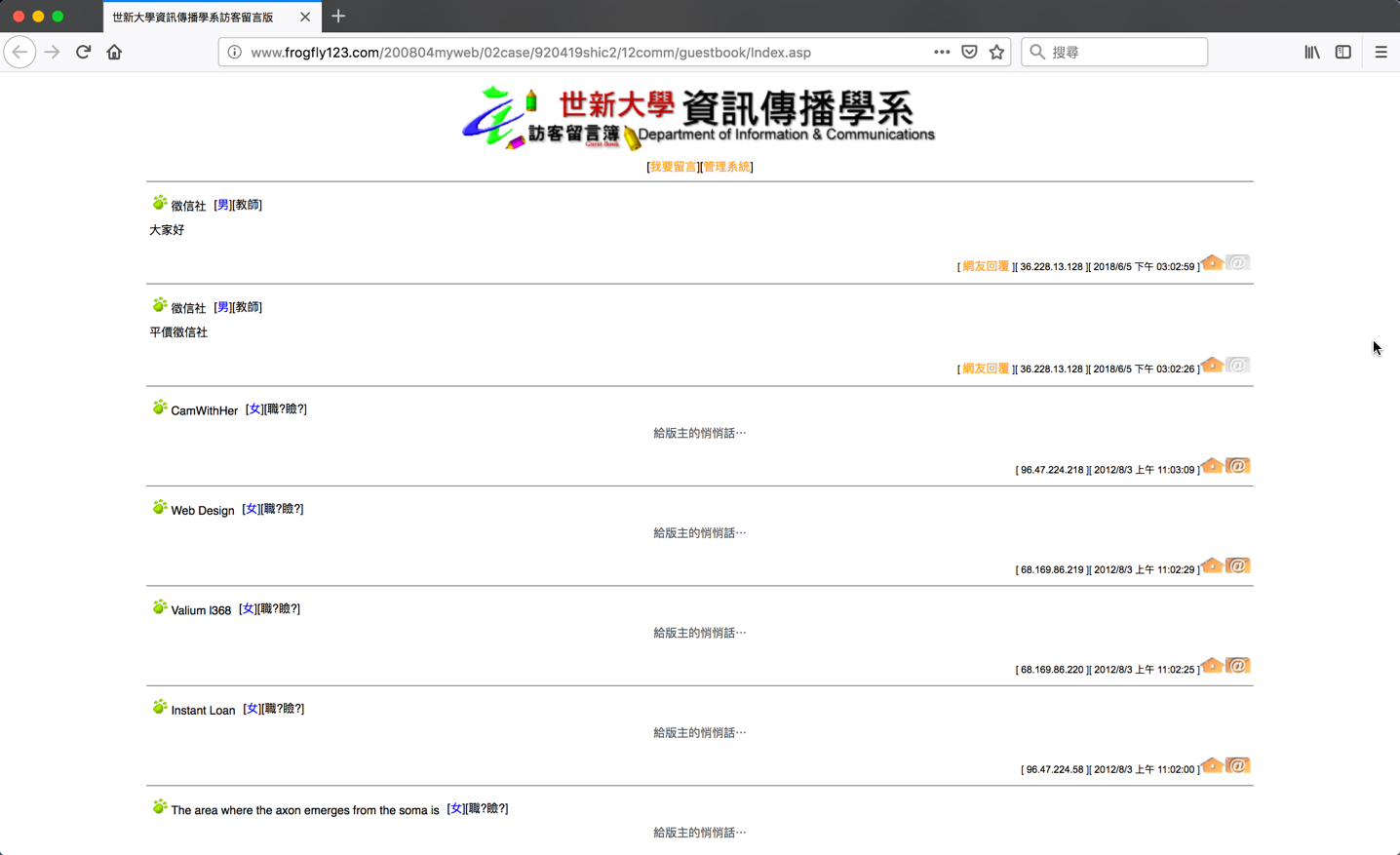Click email icon of Valium I368 post
This screenshot has width=1400, height=855.
(x=1237, y=665)
